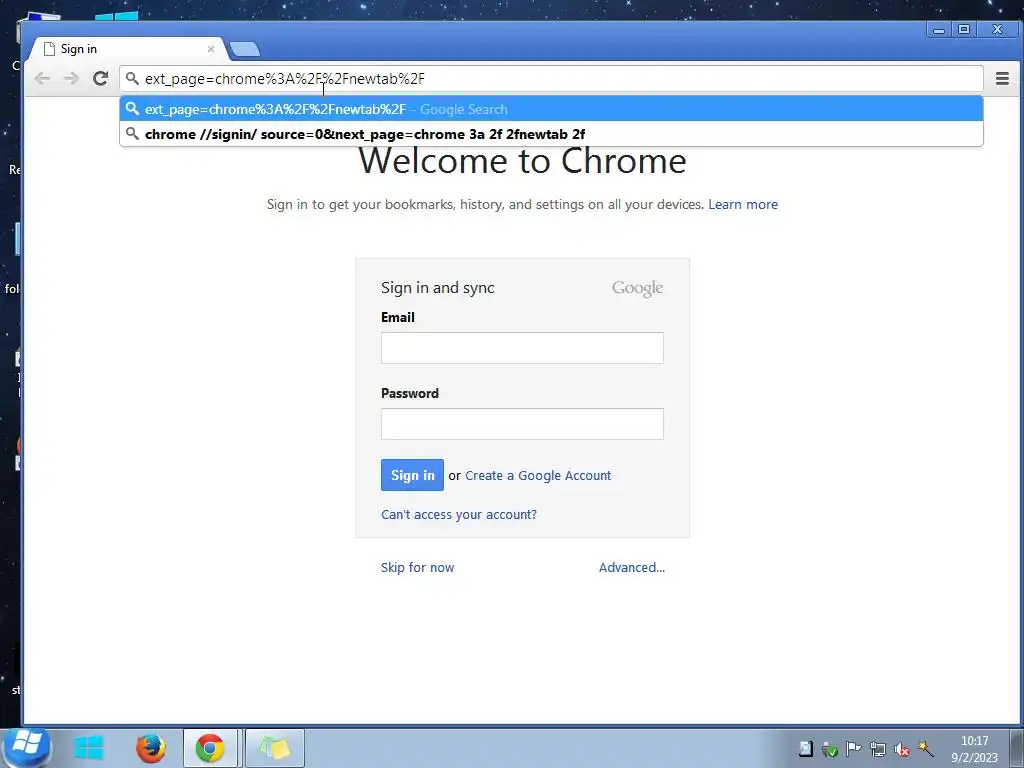This screenshot has height=768, width=1024.
Task: Click the blue Sign in button
Action: [412, 475]
